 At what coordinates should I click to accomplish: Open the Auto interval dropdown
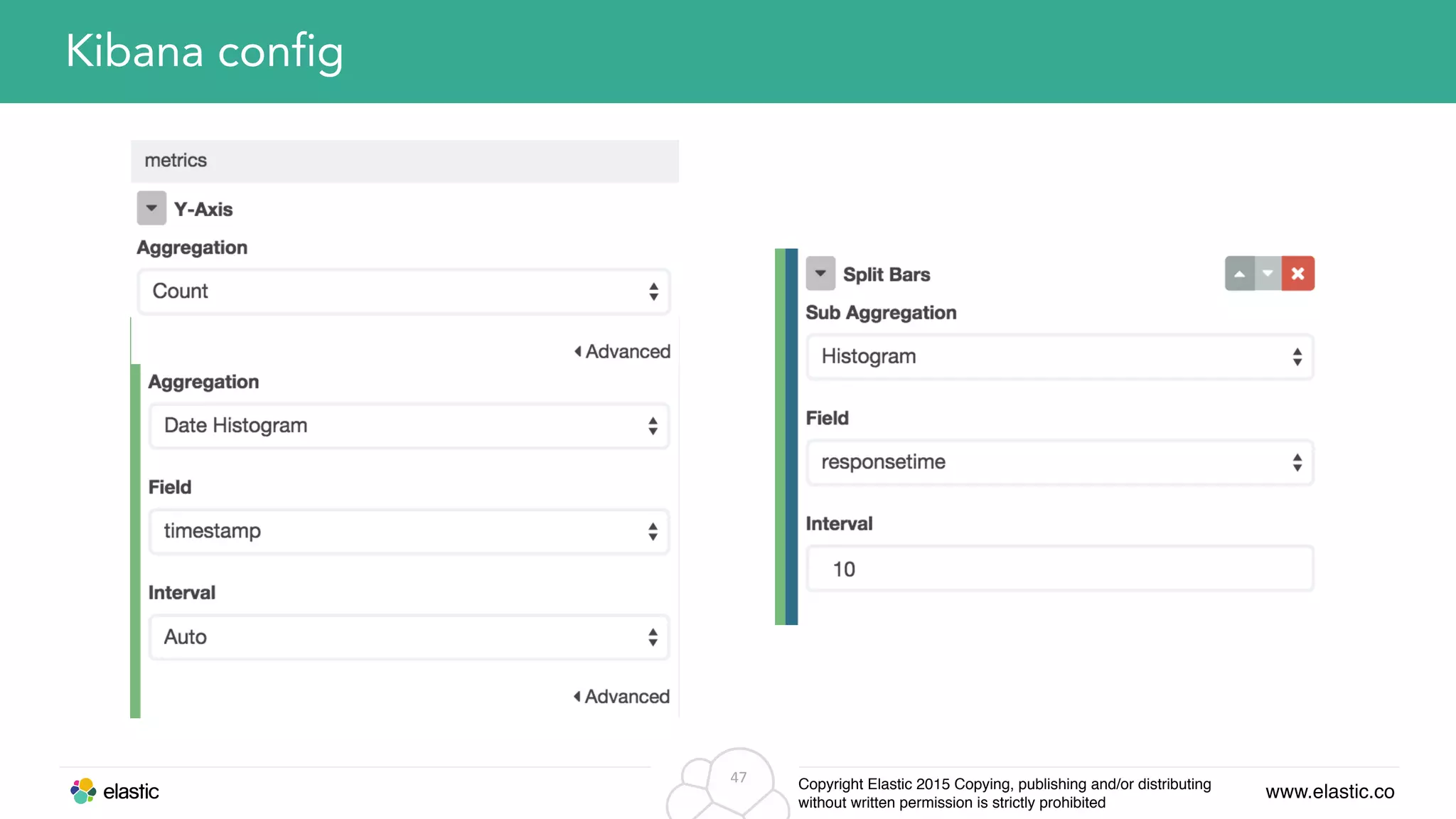point(409,637)
